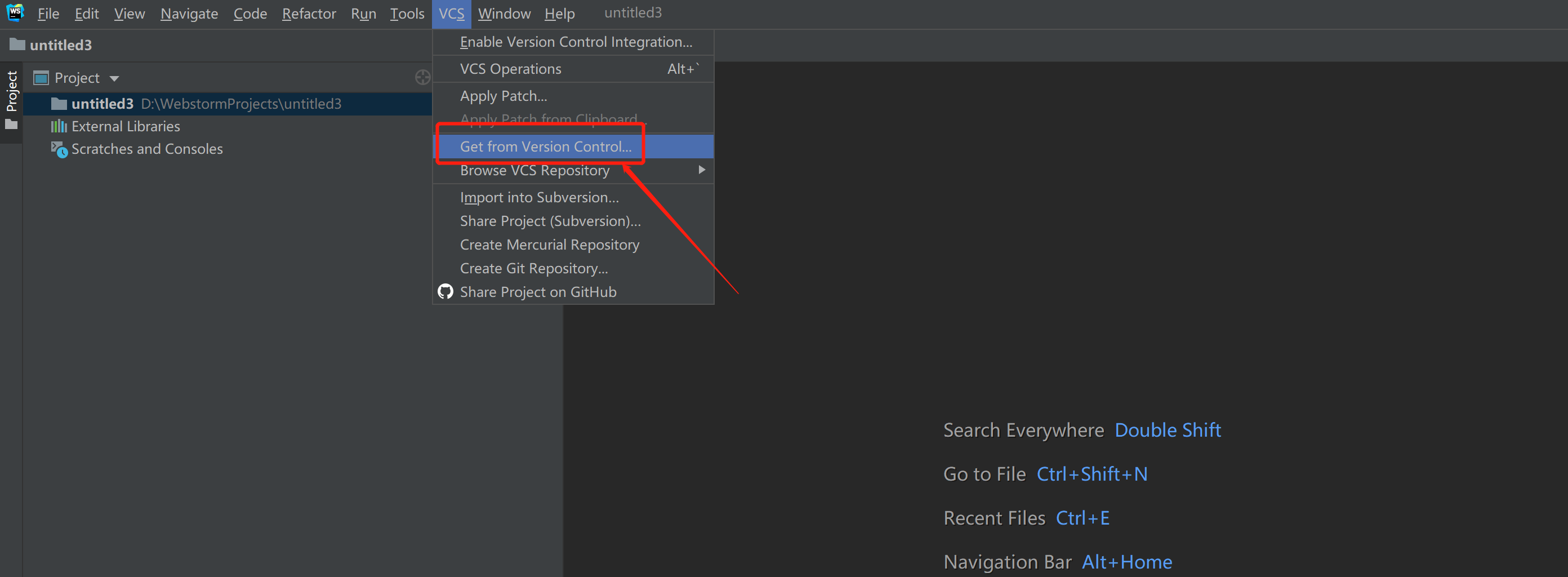Click the Select Opened File crosshair icon

[x=422, y=77]
